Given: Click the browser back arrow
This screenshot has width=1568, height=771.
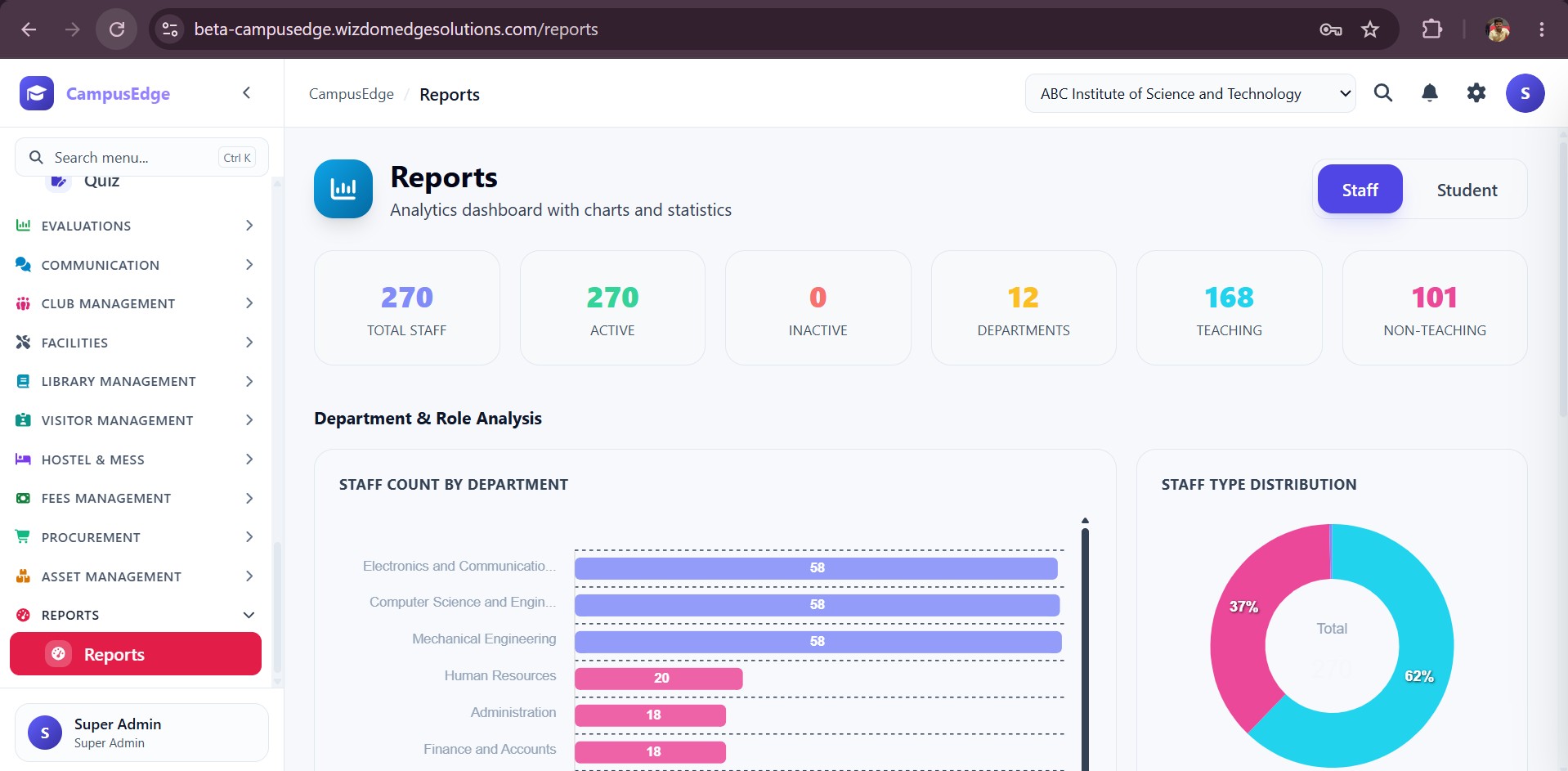Looking at the screenshot, I should [x=29, y=29].
